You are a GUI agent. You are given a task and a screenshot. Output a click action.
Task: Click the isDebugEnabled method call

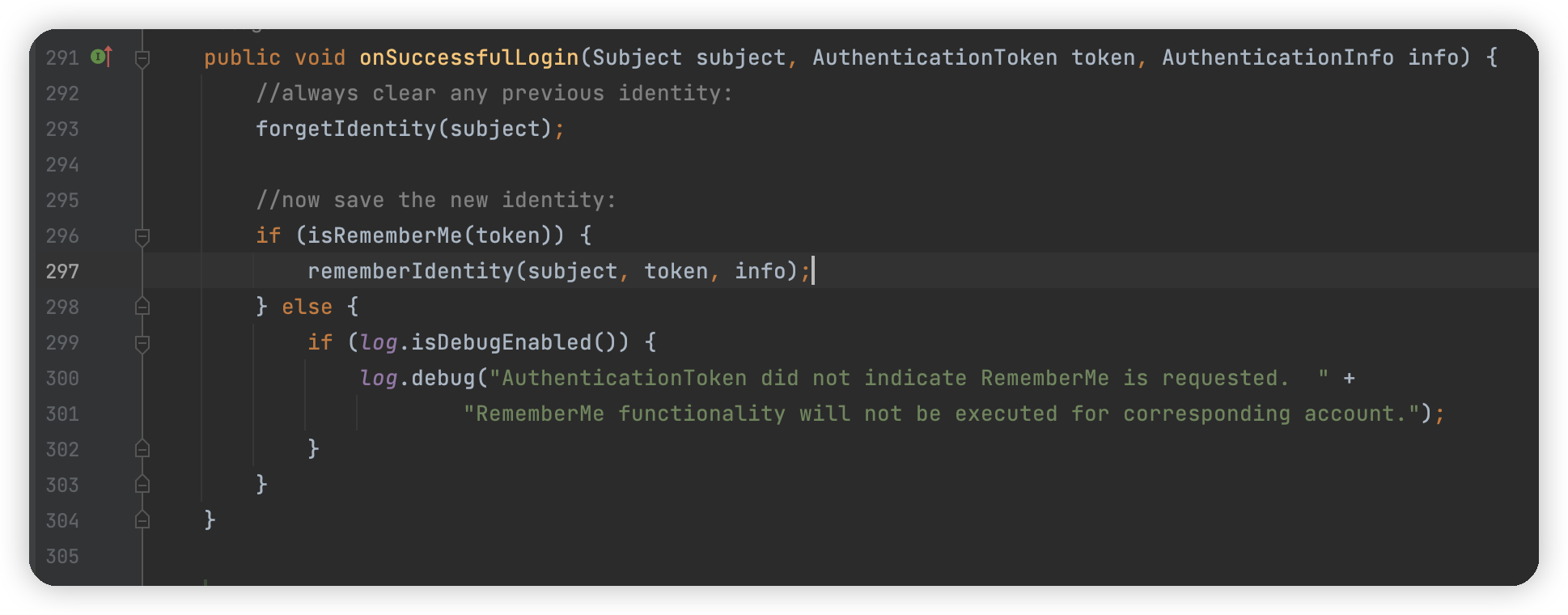pos(501,342)
